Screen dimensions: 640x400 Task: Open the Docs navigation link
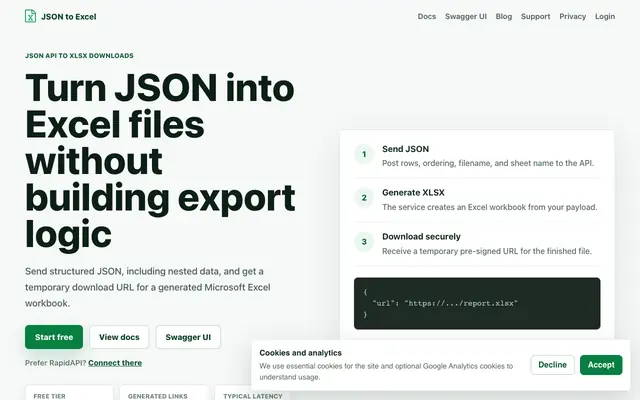pyautogui.click(x=427, y=17)
